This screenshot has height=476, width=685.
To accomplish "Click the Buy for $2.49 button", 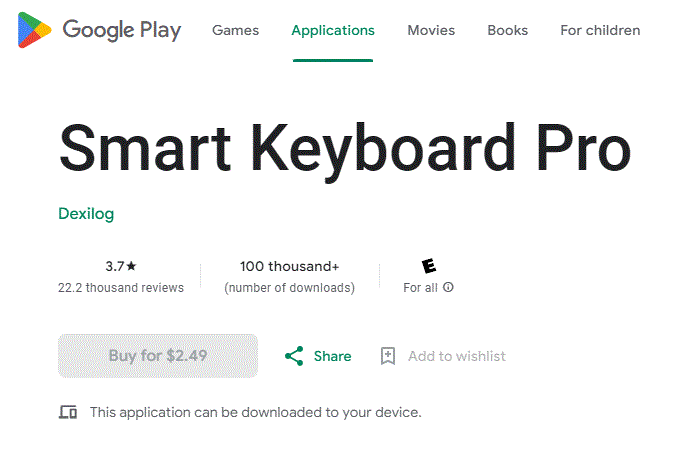I will click(x=158, y=355).
